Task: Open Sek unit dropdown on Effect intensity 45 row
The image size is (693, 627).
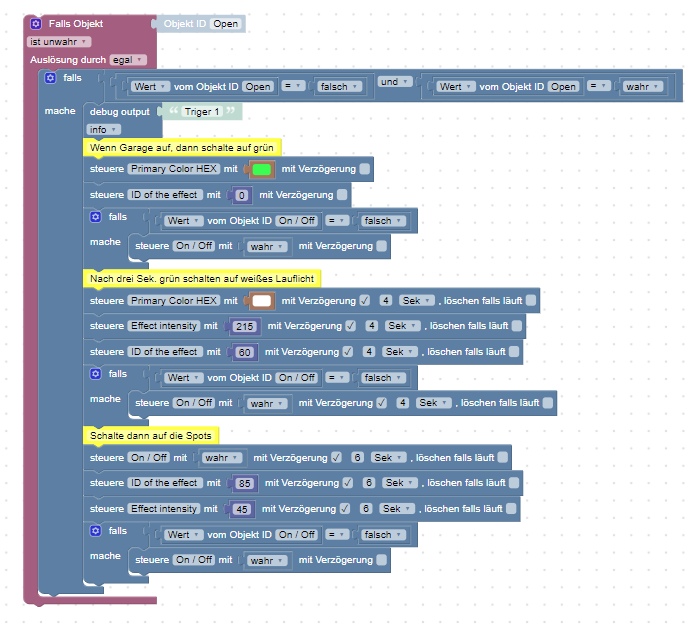Action: point(397,509)
